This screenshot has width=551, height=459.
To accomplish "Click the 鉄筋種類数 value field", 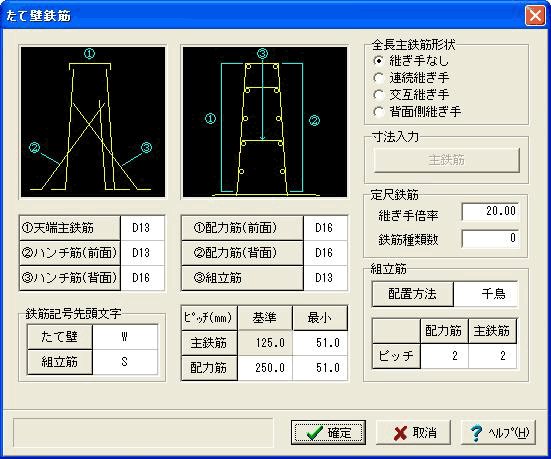I will [490, 239].
